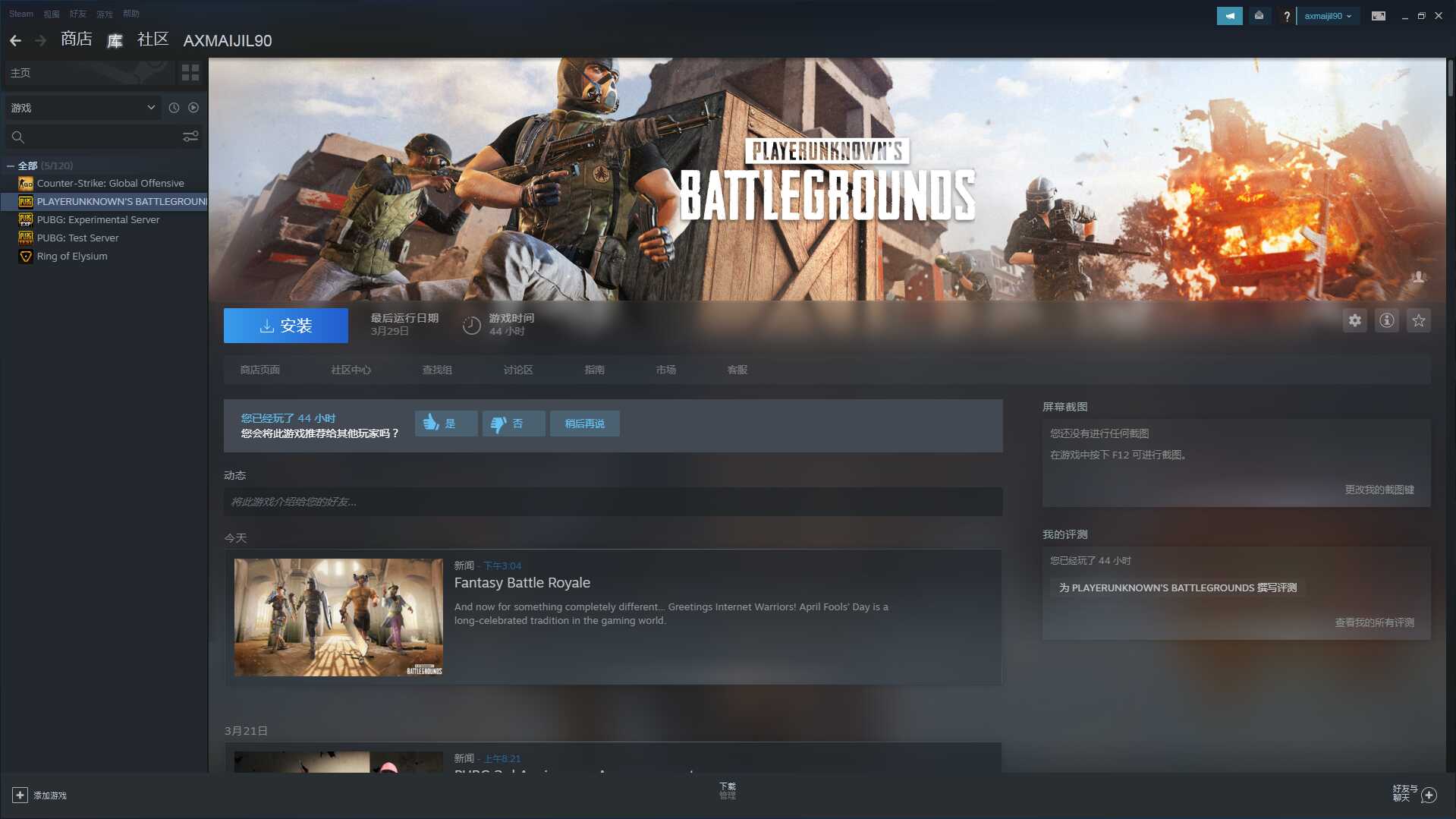
Task: Open 市场 link
Action: pos(666,370)
